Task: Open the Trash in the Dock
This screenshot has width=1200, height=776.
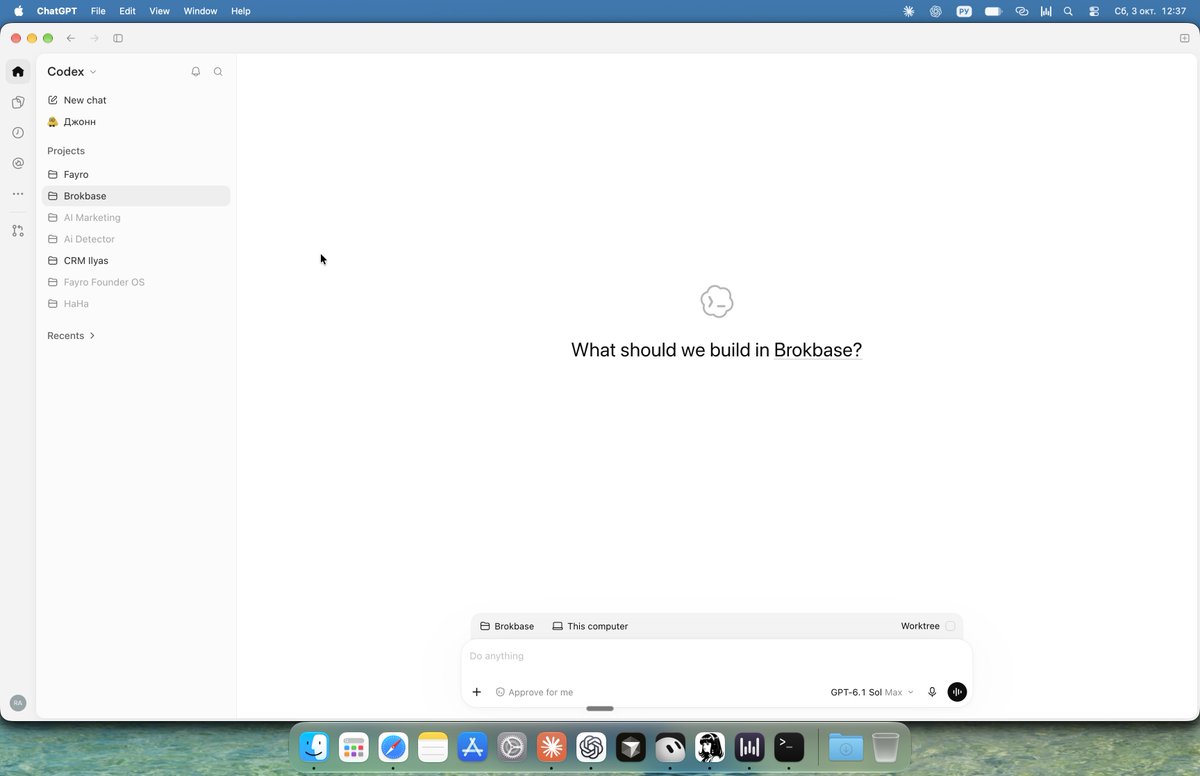Action: [x=885, y=747]
